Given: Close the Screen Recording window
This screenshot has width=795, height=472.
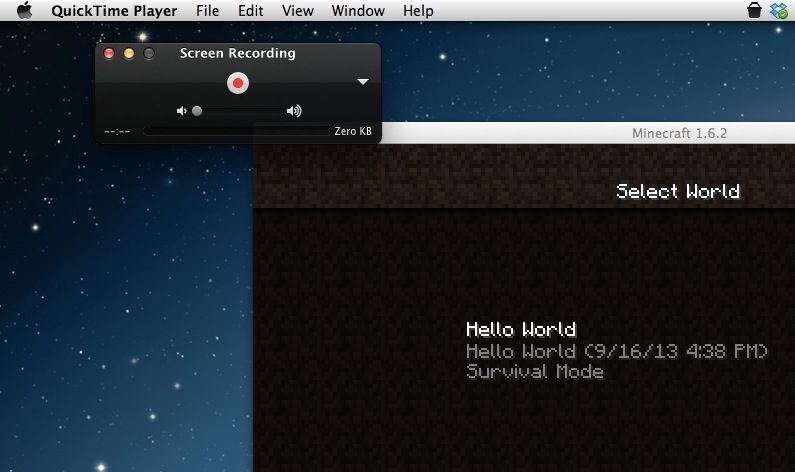Looking at the screenshot, I should (110, 53).
